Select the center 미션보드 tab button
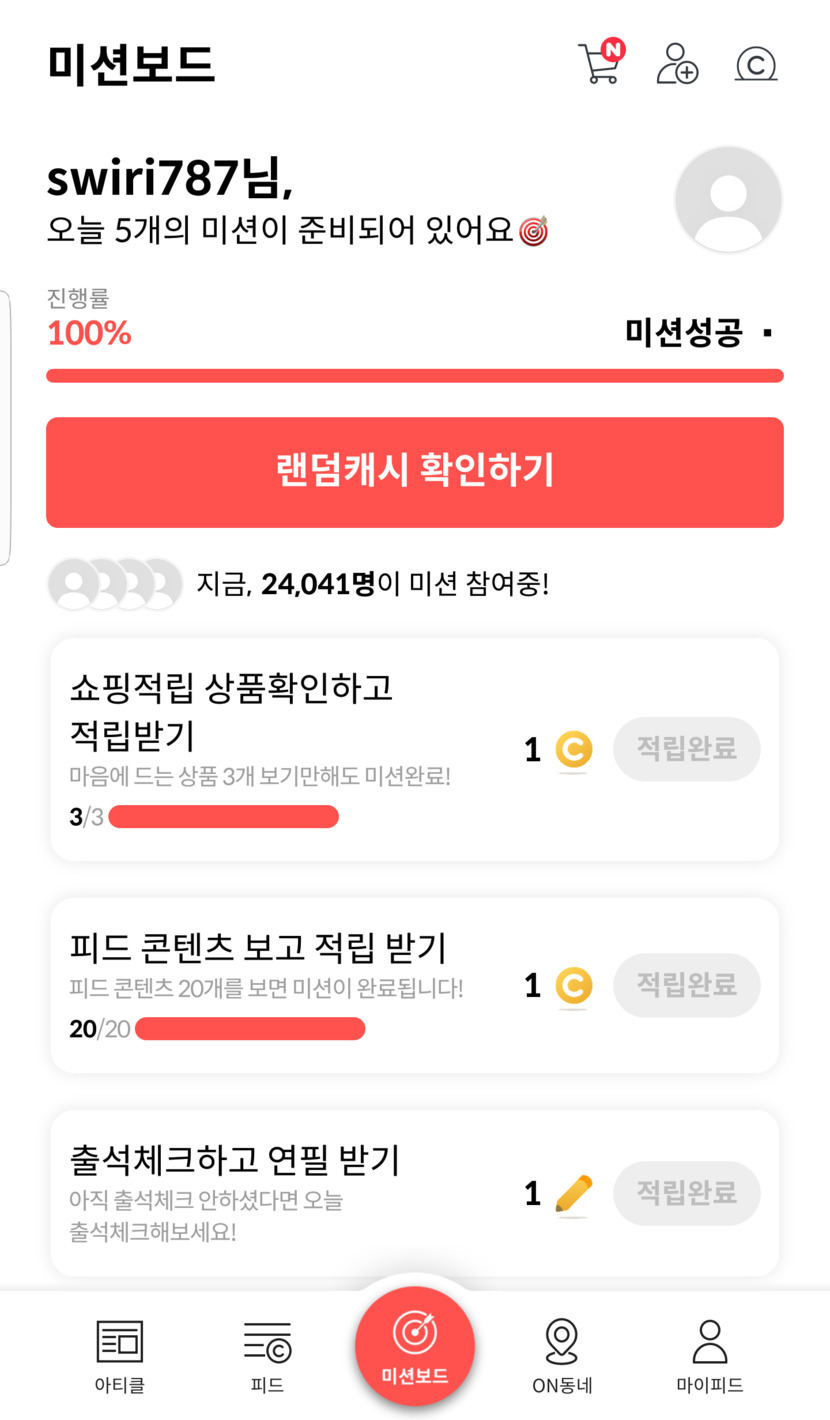 click(414, 1346)
